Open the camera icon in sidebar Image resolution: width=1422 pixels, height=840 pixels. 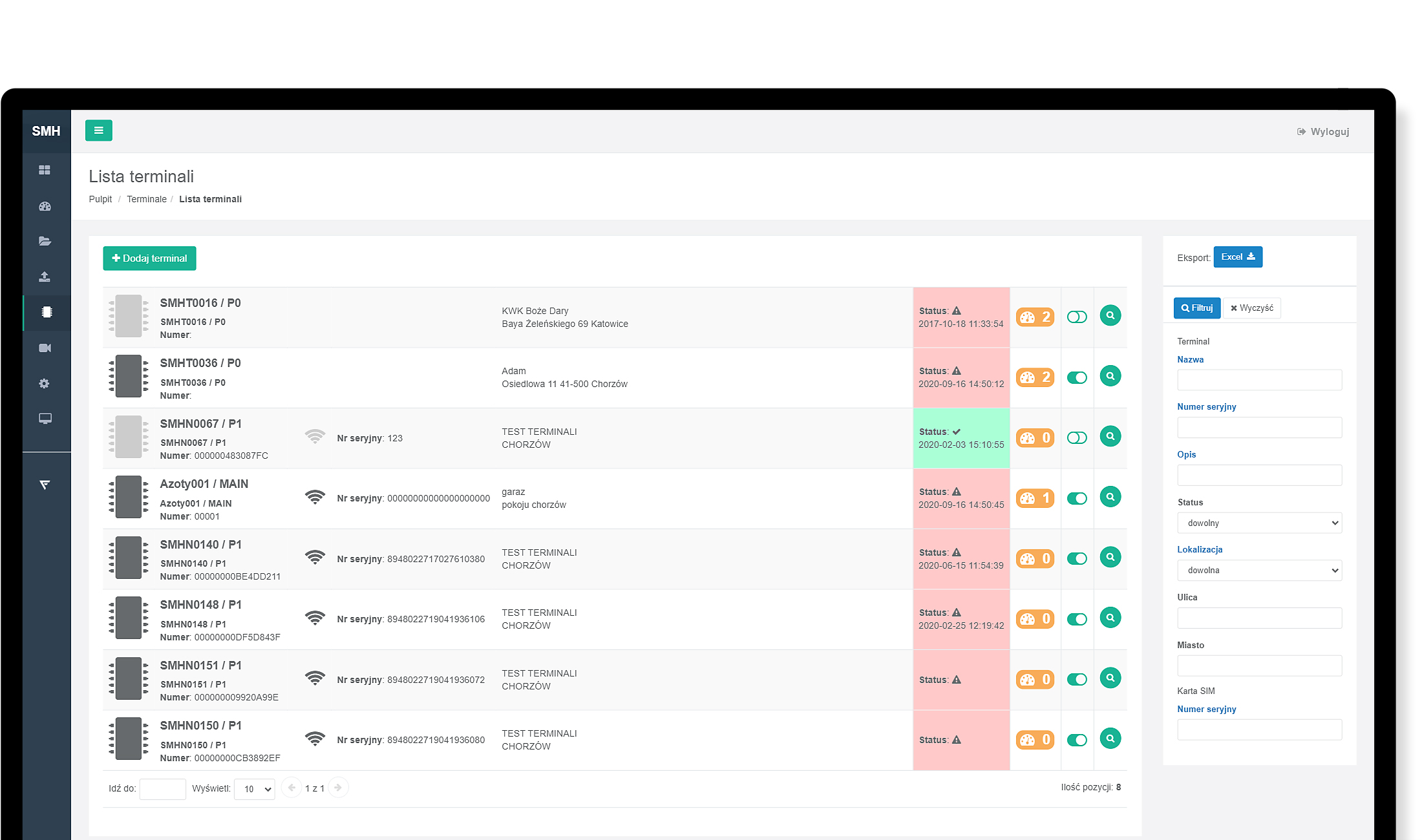[x=45, y=348]
